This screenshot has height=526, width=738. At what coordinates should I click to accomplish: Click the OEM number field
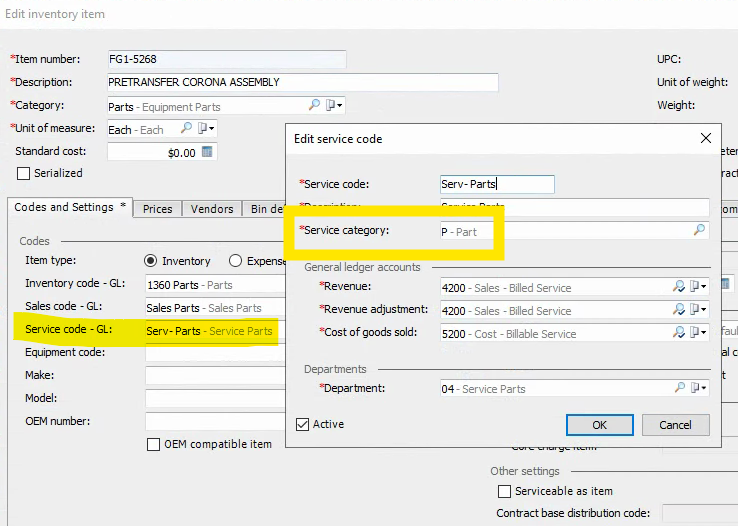coord(215,422)
